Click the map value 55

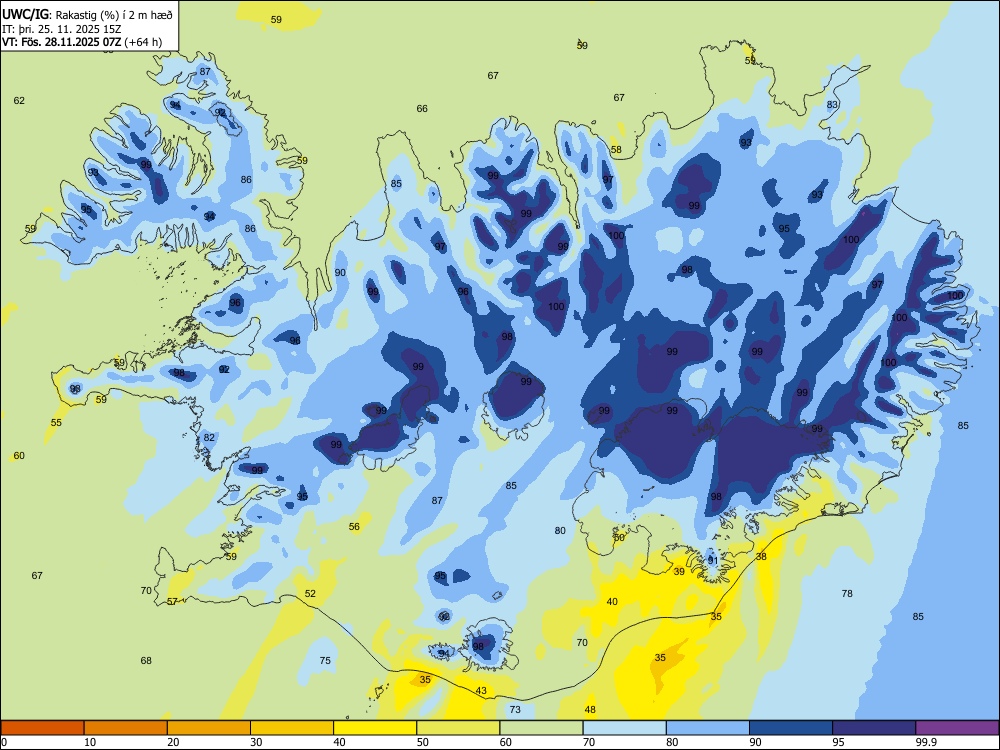click(56, 422)
